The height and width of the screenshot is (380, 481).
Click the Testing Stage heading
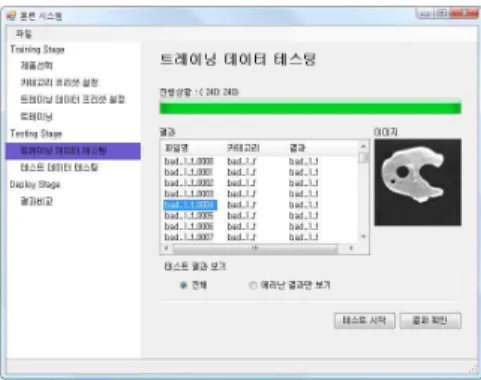pos(36,134)
